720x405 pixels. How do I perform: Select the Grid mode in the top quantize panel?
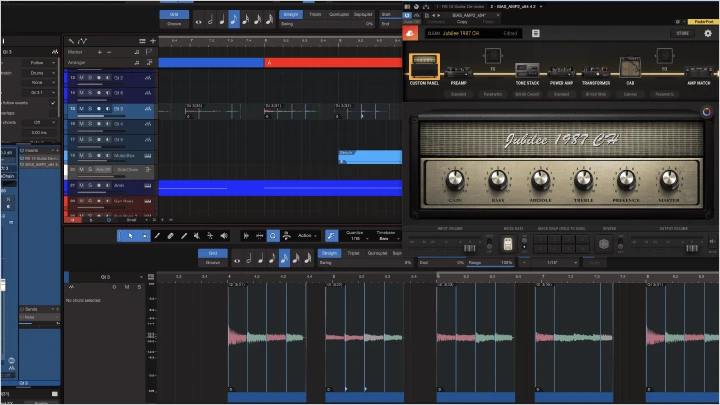click(x=174, y=14)
